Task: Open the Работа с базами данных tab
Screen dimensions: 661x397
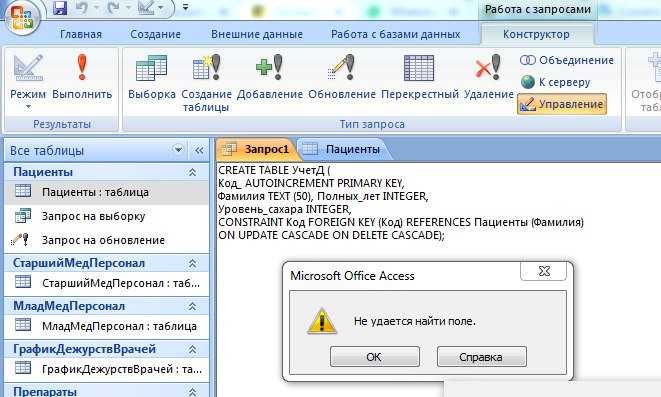Action: click(395, 34)
